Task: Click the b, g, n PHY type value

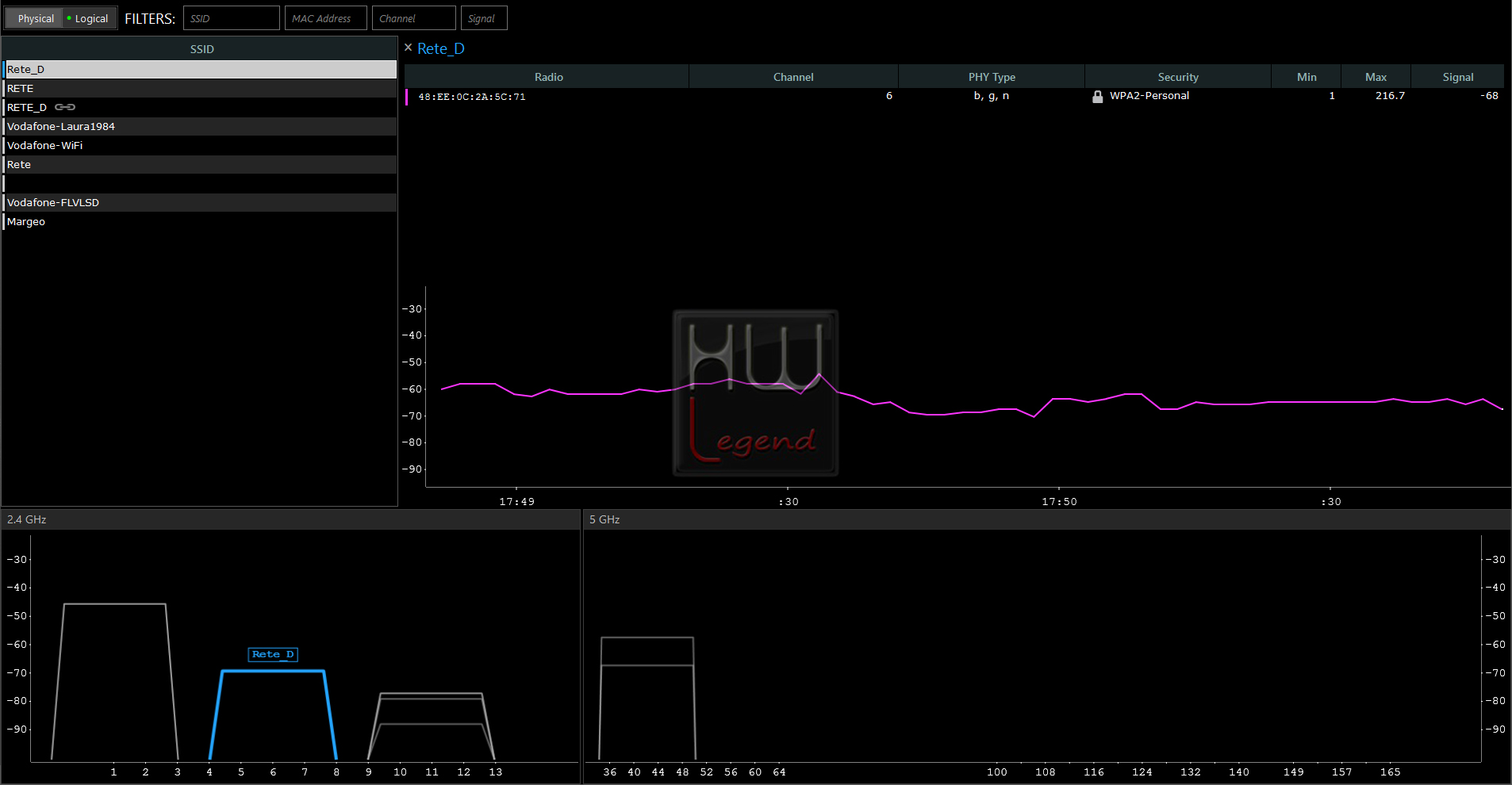Action: 992,96
